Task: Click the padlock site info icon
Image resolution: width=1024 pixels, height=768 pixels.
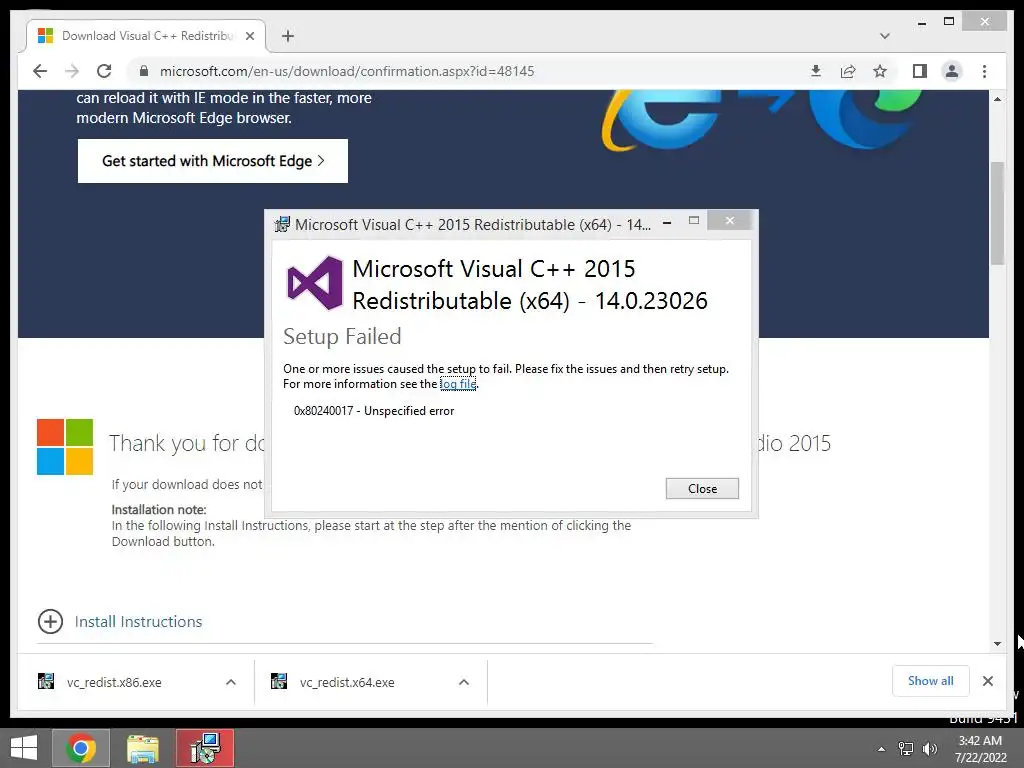Action: [144, 71]
